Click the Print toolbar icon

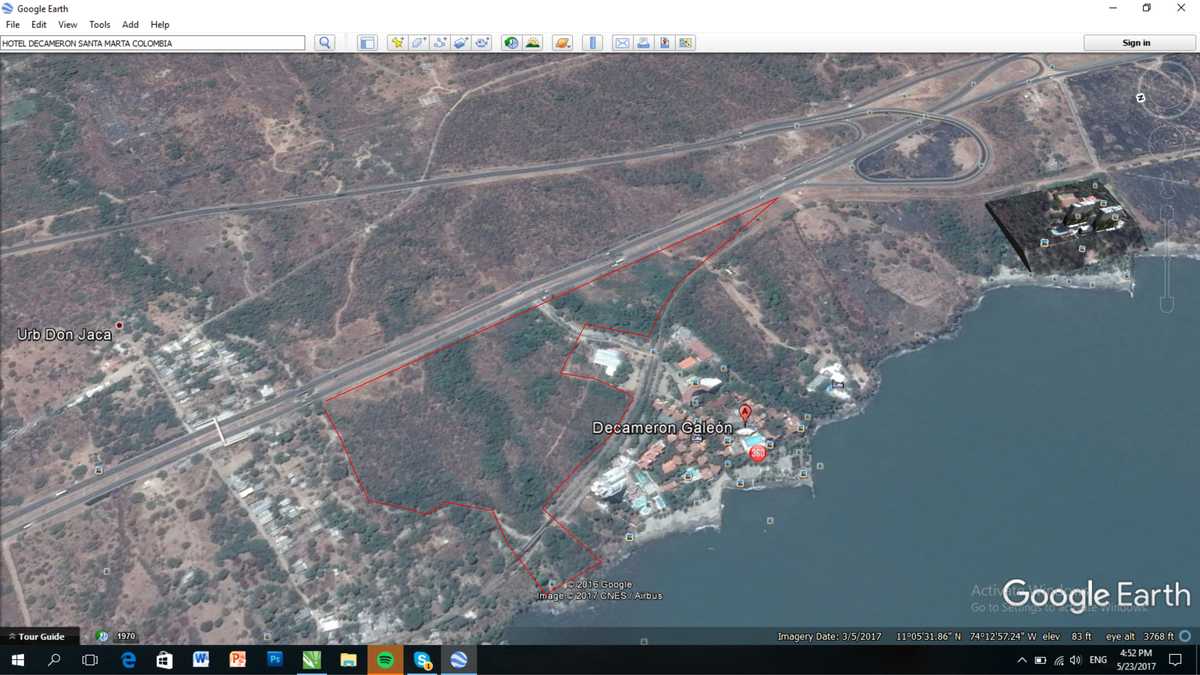(x=643, y=43)
